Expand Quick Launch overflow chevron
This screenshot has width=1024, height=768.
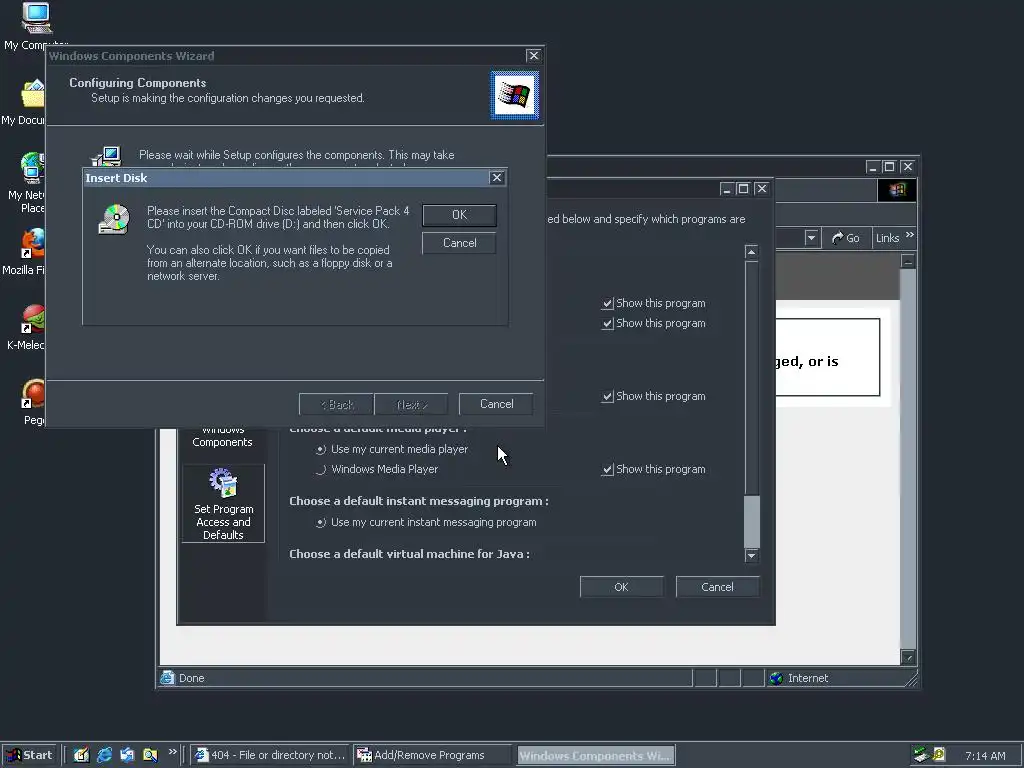(172, 752)
